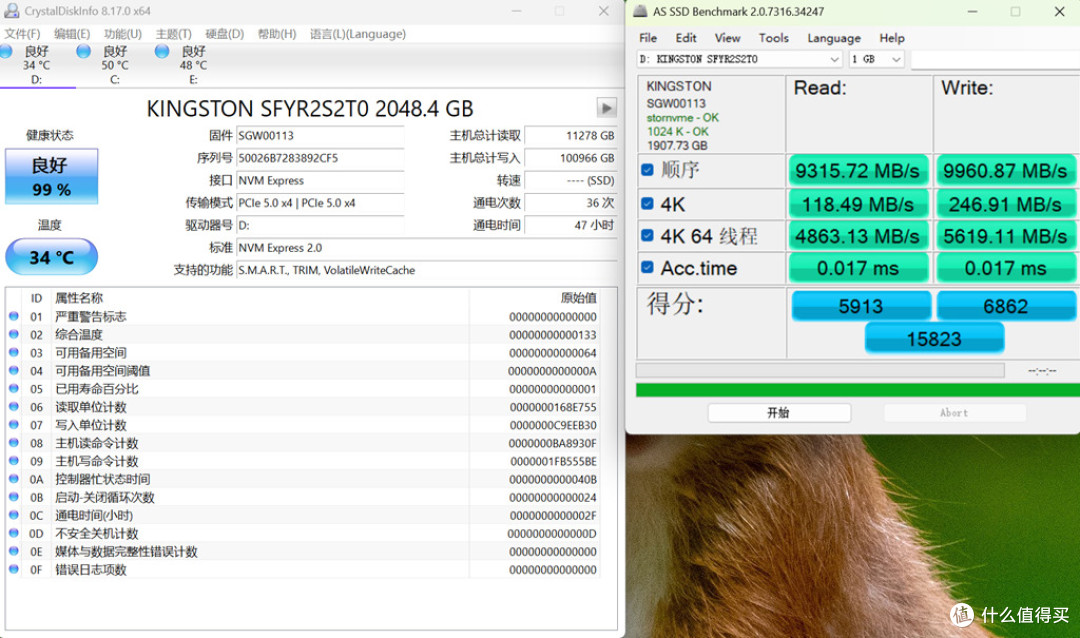Viewport: 1080px width, 638px height.
Task: Click the AS SSD Benchmark title bar icon
Action: tap(640, 11)
